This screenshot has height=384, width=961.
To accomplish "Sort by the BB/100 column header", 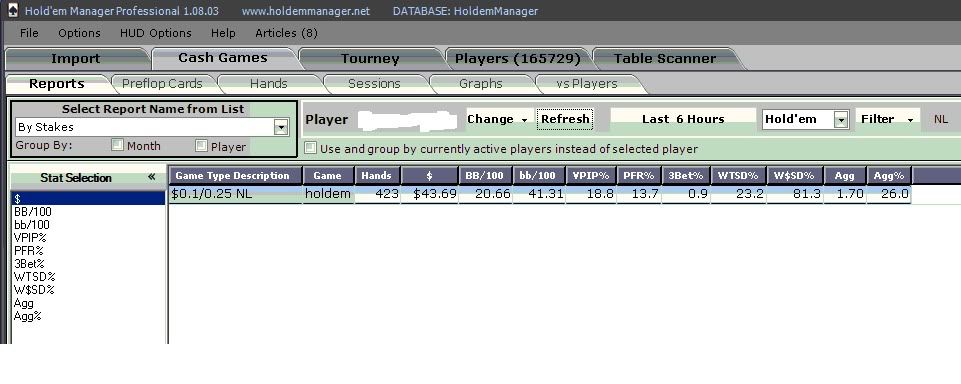I will pos(485,176).
